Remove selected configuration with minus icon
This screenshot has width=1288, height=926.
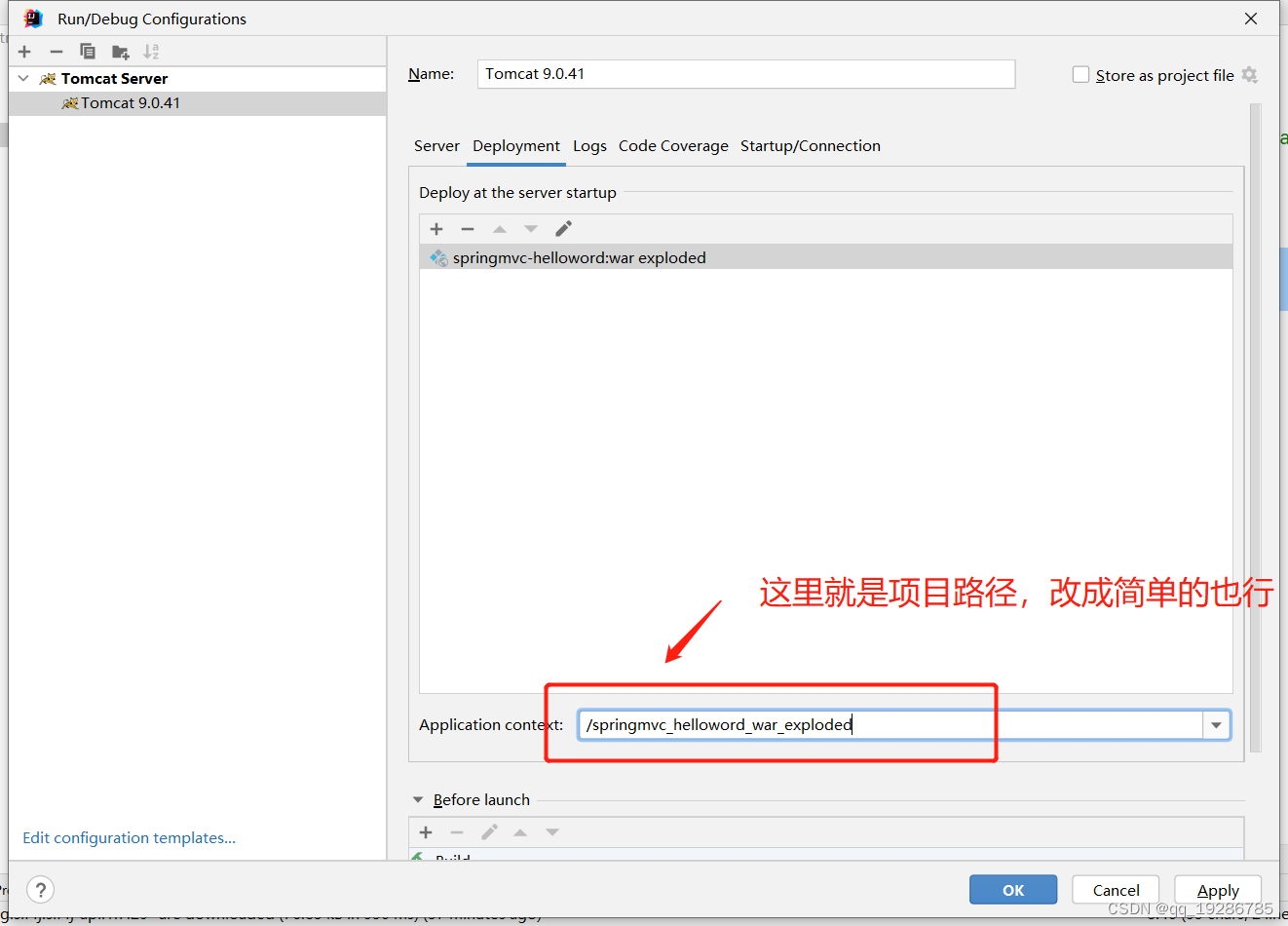click(57, 52)
